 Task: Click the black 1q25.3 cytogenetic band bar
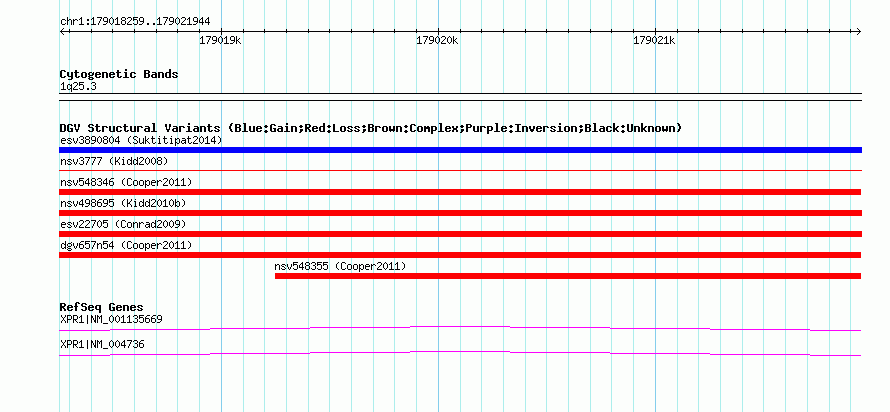460,97
